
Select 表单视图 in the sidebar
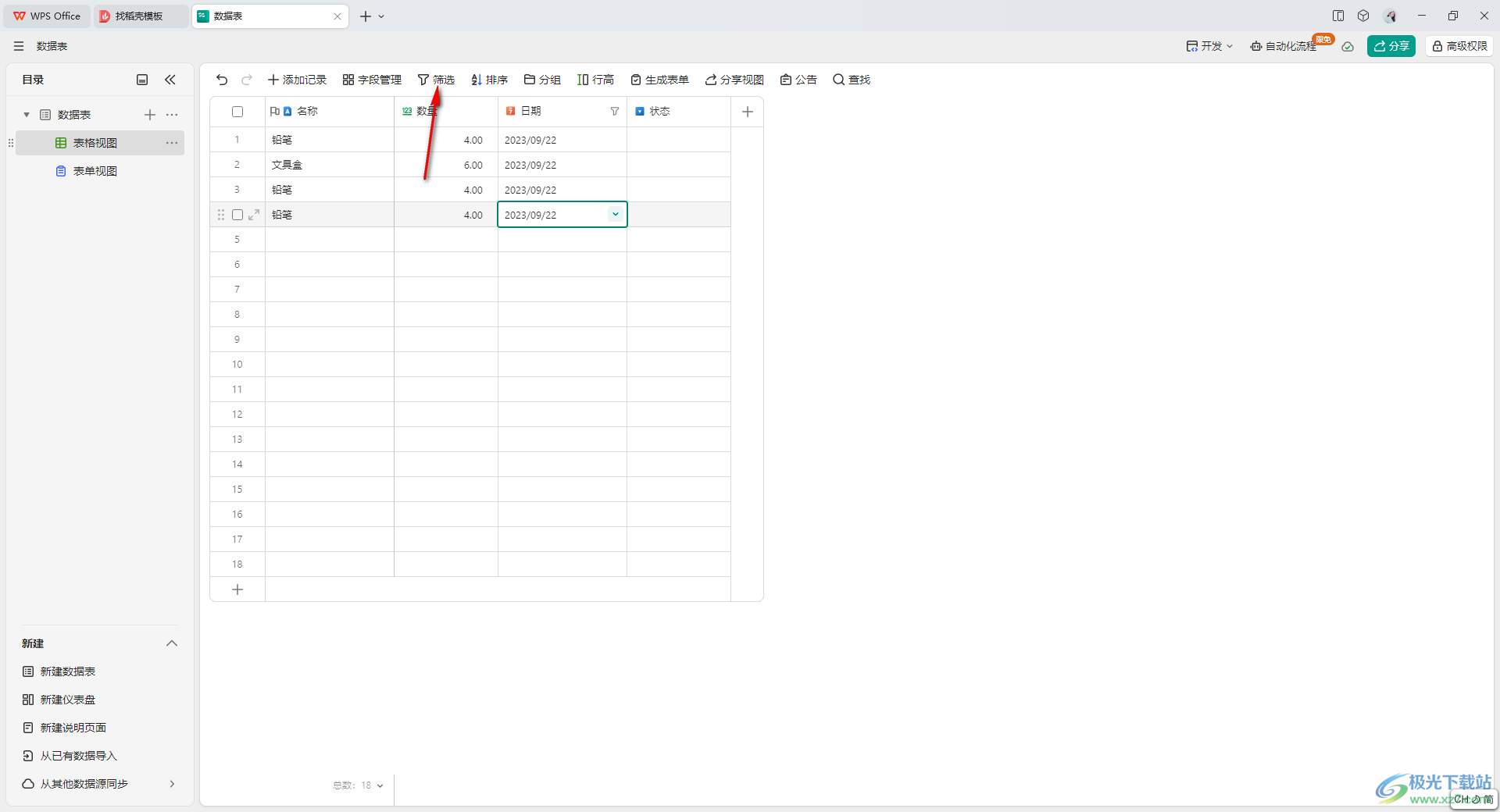tap(100, 171)
